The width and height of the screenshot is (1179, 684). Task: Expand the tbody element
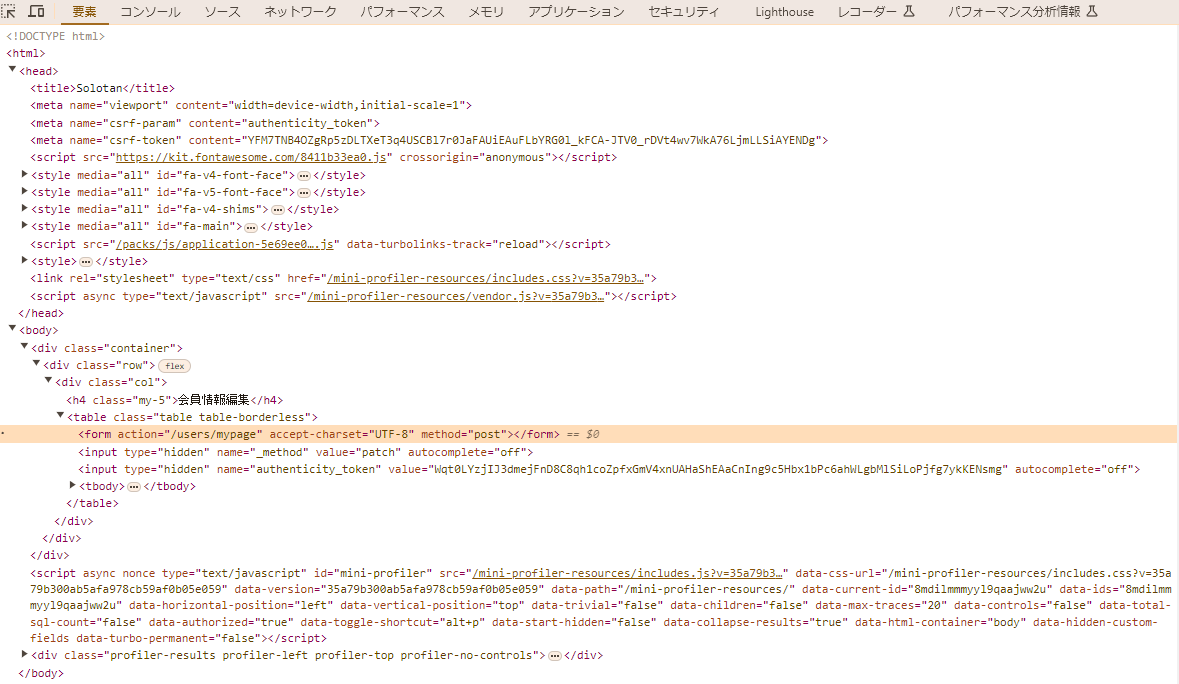point(73,486)
